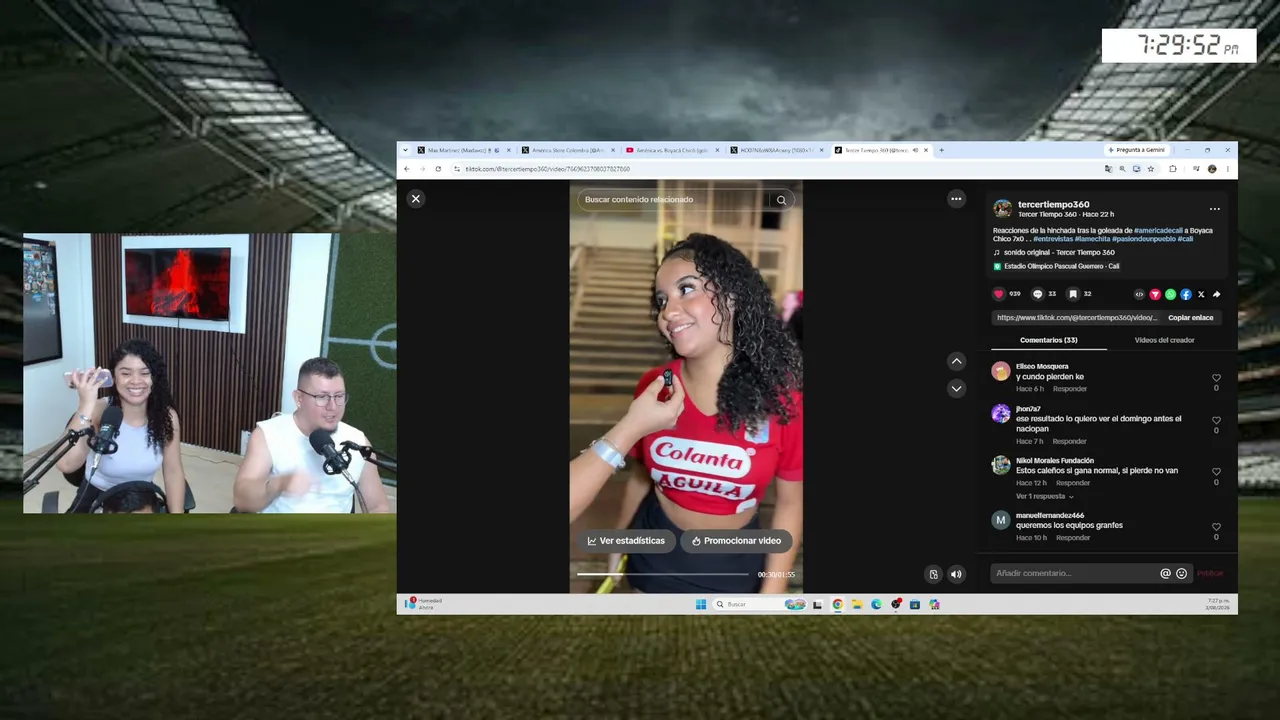Open the Humedad weather widget on the taskbar

(424, 604)
